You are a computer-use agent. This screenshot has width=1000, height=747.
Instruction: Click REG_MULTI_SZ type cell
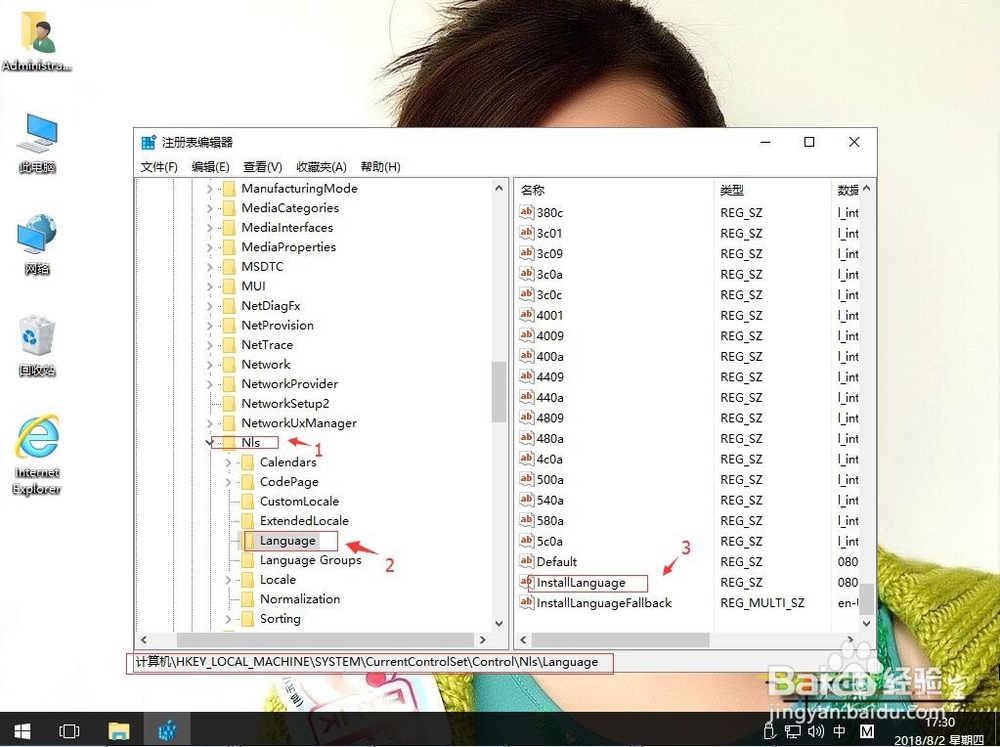pyautogui.click(x=762, y=603)
